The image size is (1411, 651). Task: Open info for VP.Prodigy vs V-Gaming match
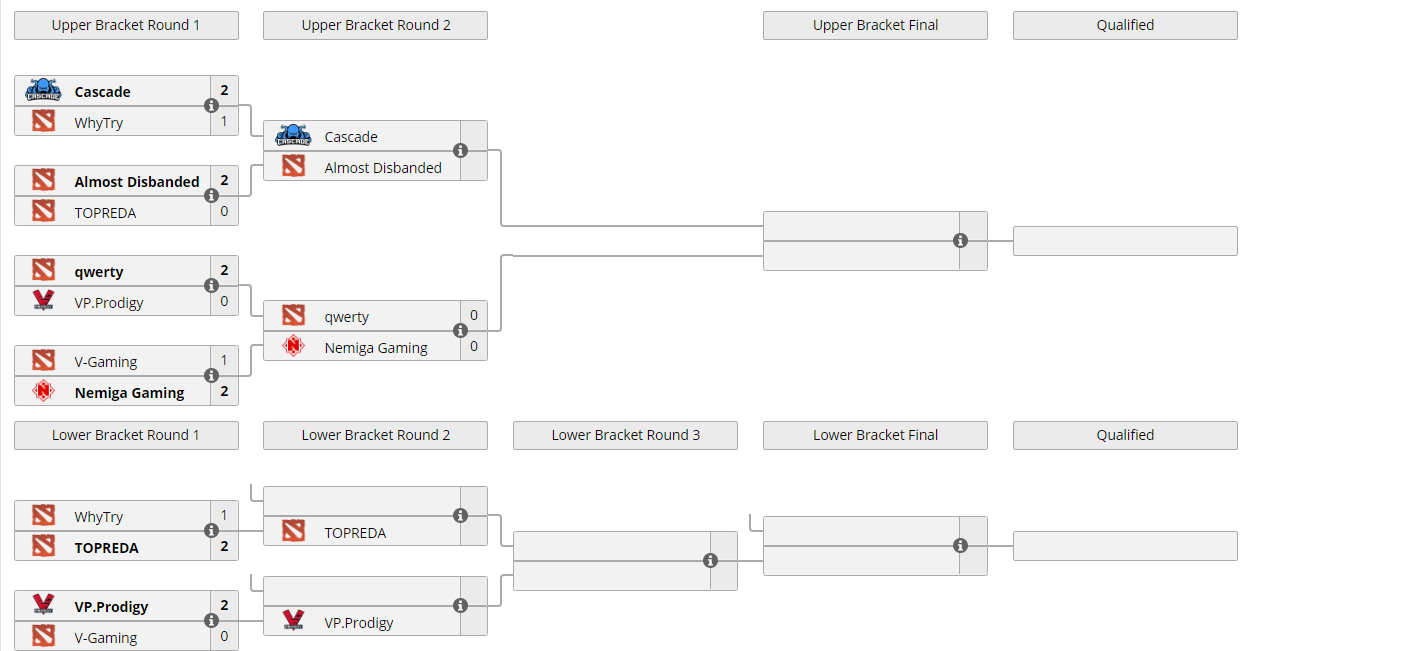point(211,621)
